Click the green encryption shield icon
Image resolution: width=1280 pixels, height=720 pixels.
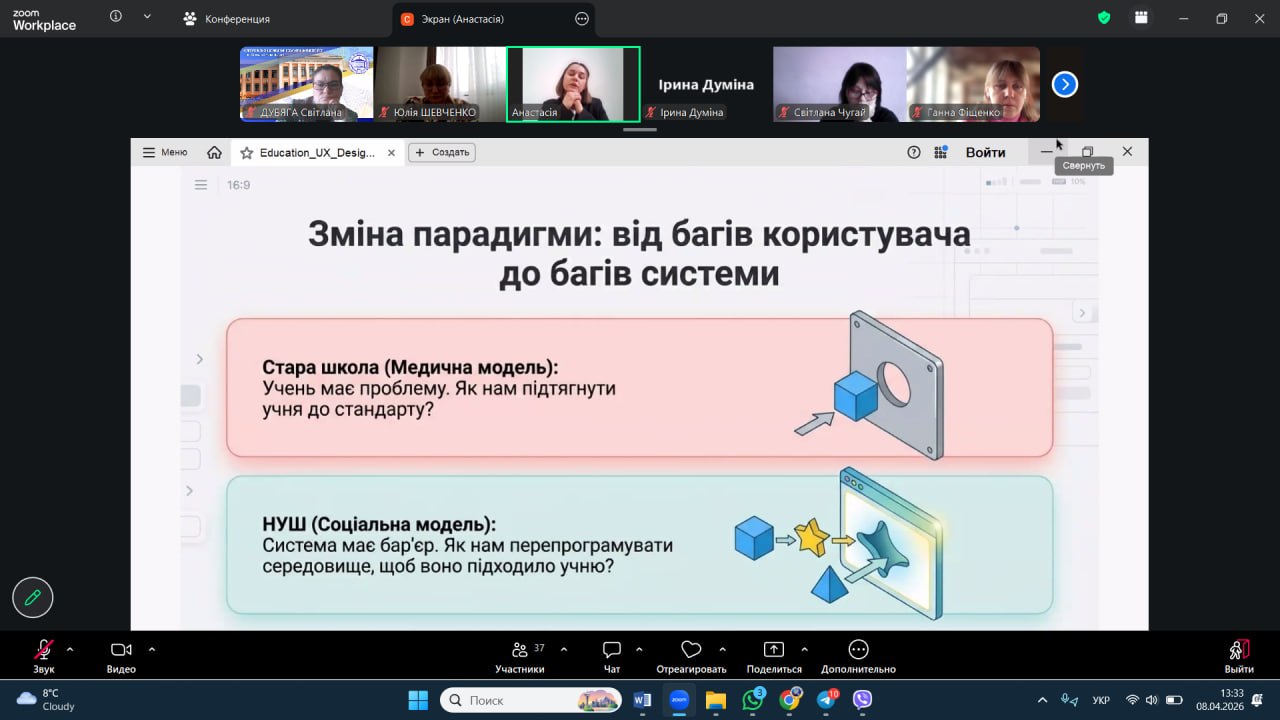tap(1104, 18)
